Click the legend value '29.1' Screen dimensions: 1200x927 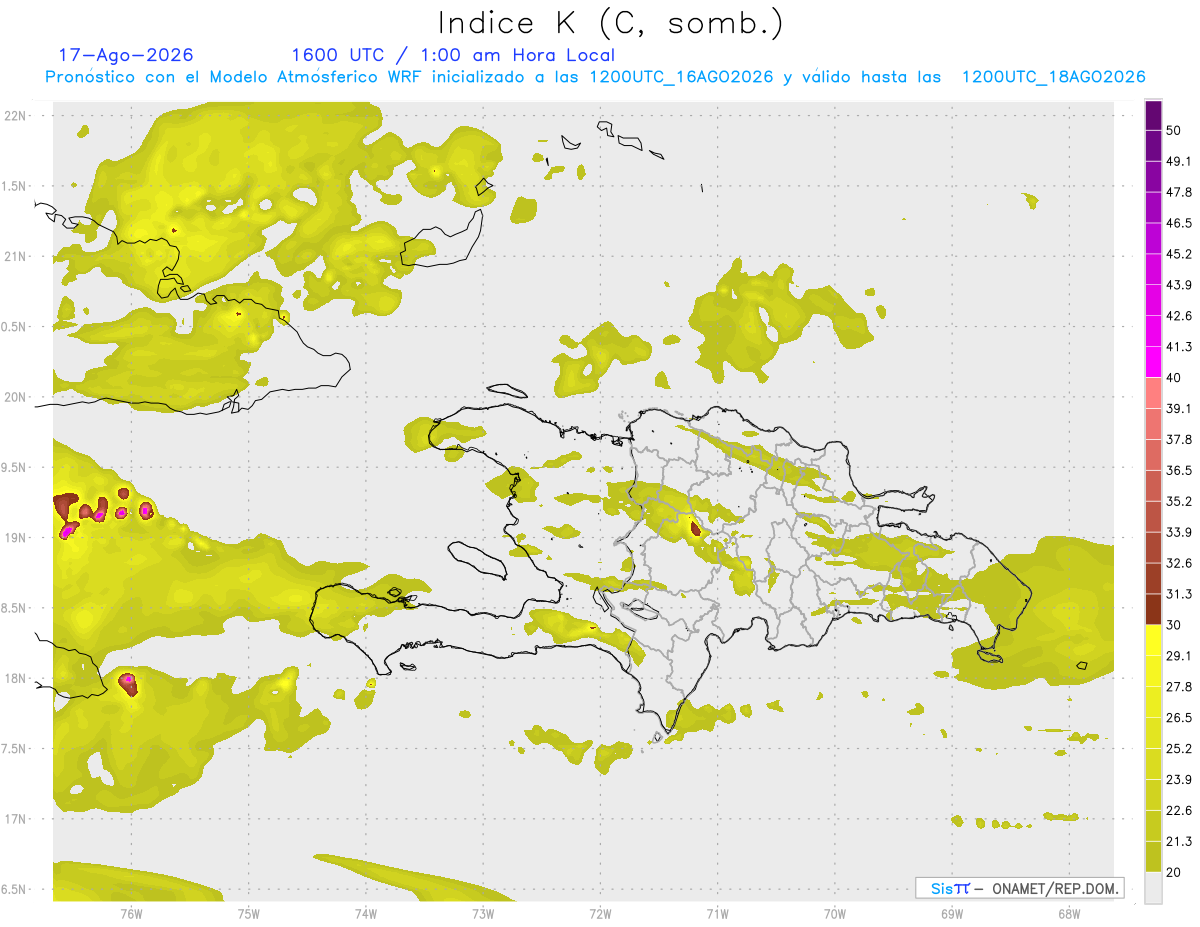1179,656
